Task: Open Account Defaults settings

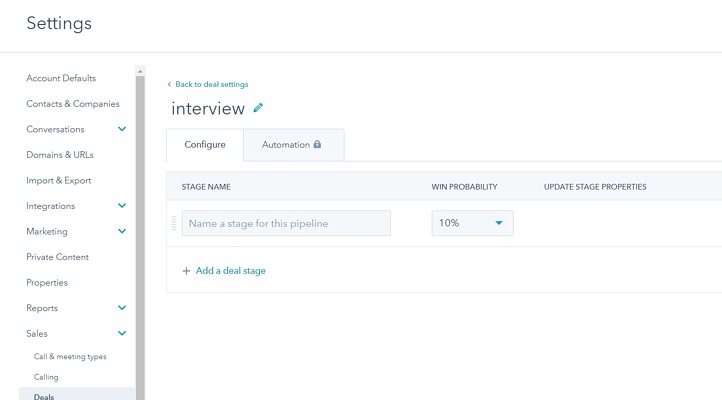Action: 61,78
